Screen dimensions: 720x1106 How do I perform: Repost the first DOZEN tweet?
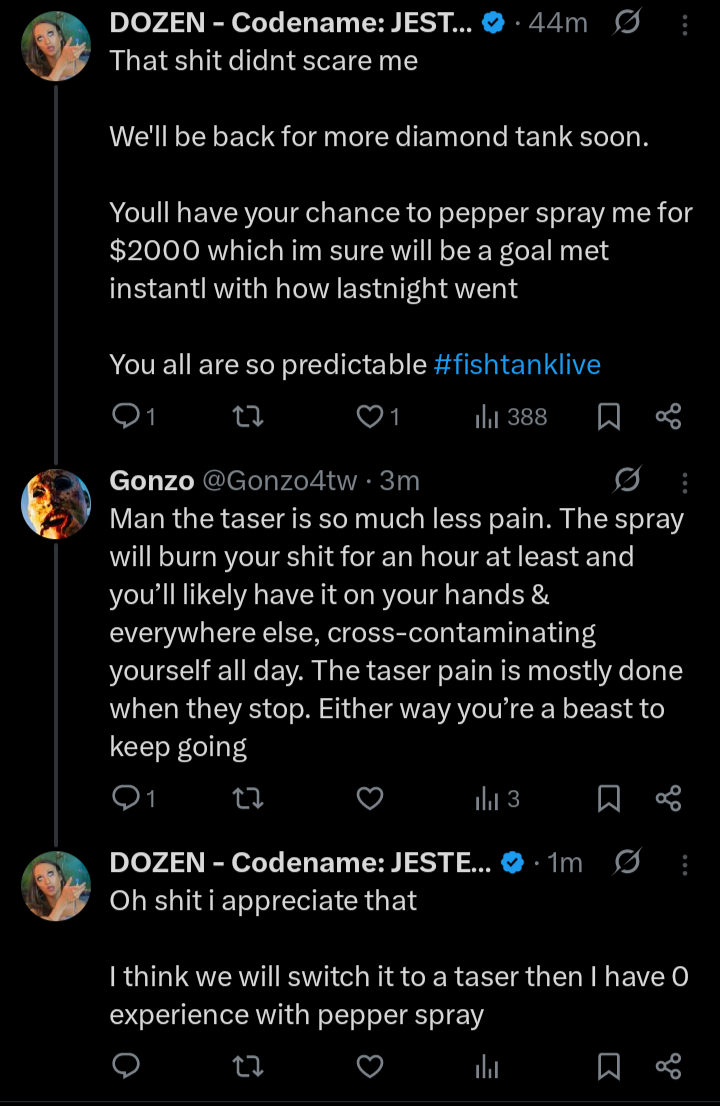[248, 416]
